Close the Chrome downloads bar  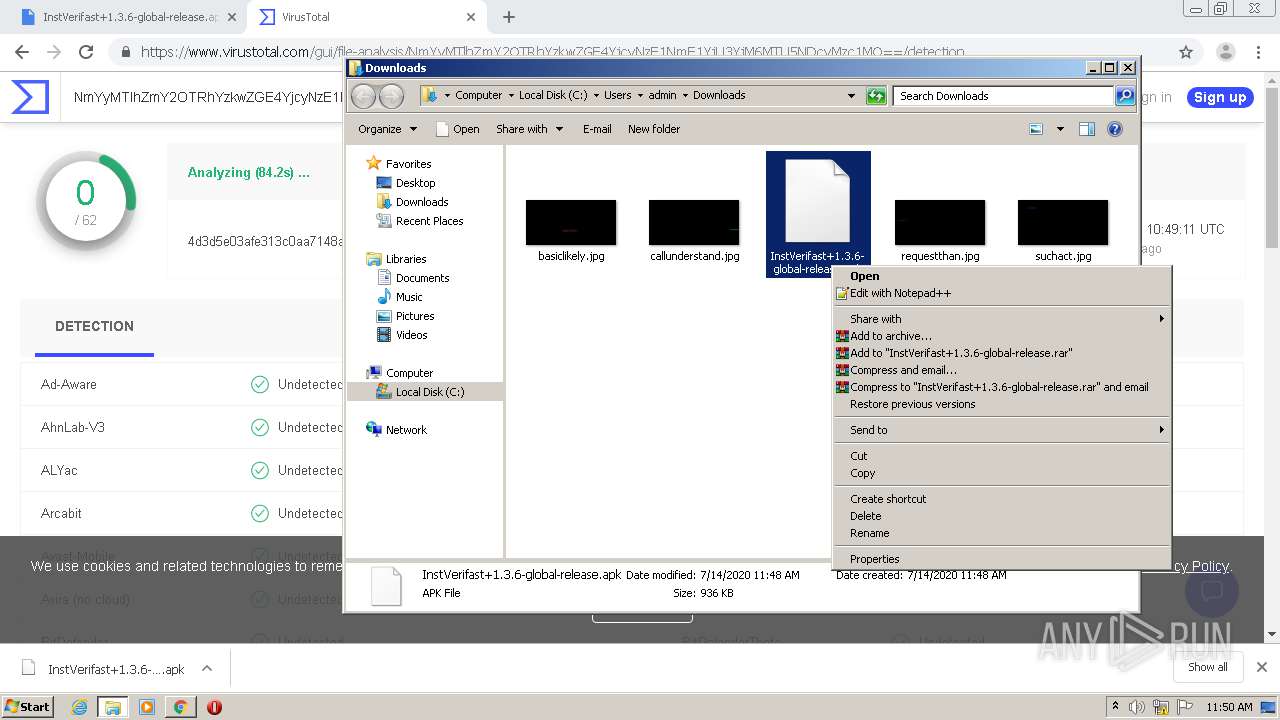(1262, 667)
